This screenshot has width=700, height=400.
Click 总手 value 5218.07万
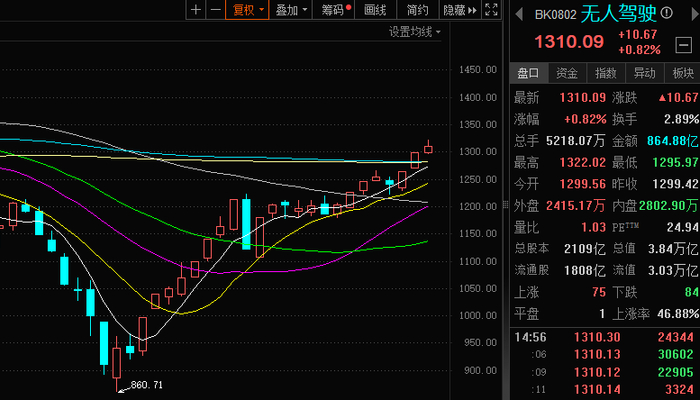575,141
